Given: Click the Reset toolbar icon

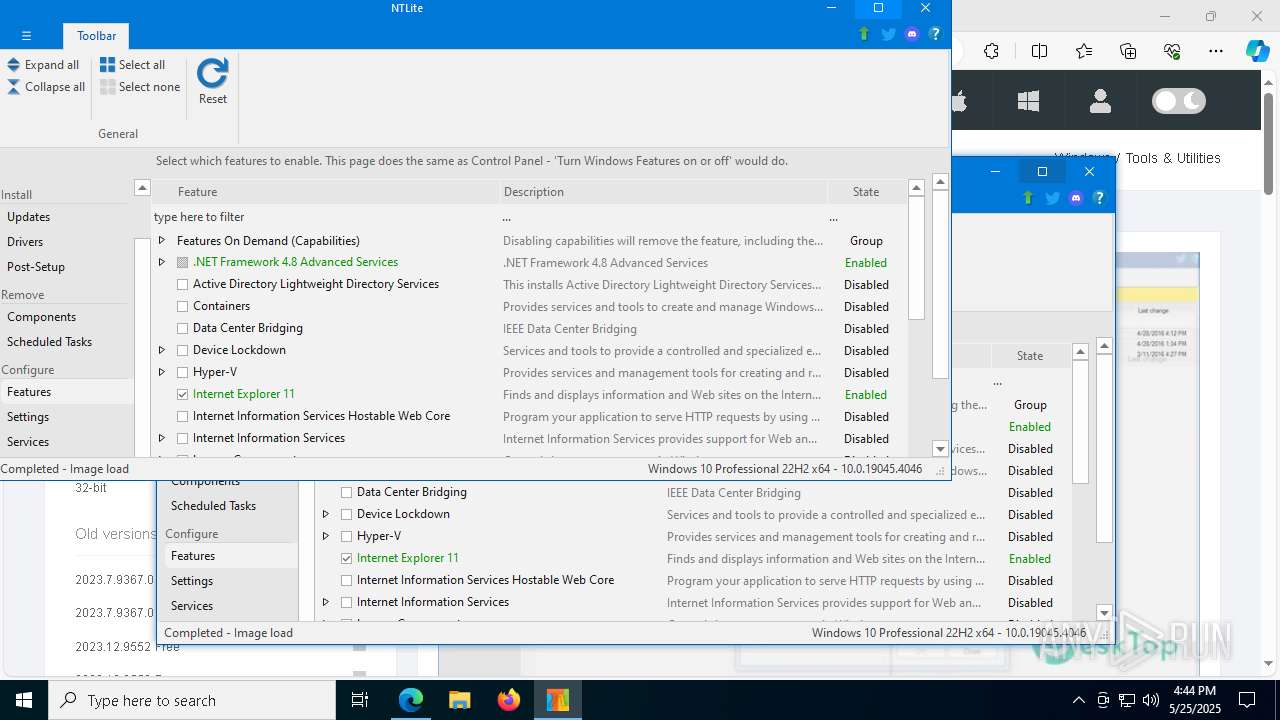Looking at the screenshot, I should coord(212,81).
